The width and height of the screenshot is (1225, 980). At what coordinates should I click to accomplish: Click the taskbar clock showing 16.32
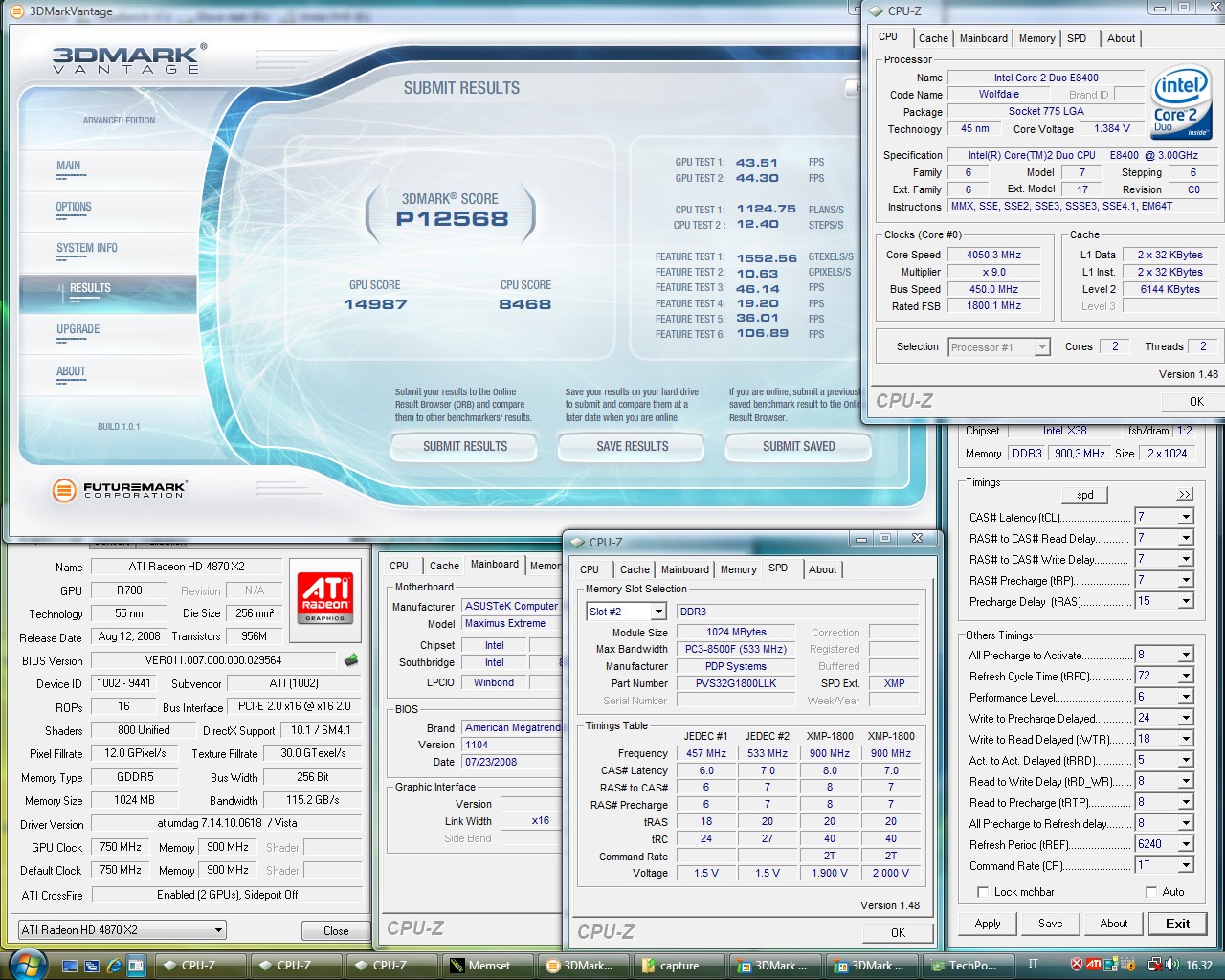[1199, 966]
